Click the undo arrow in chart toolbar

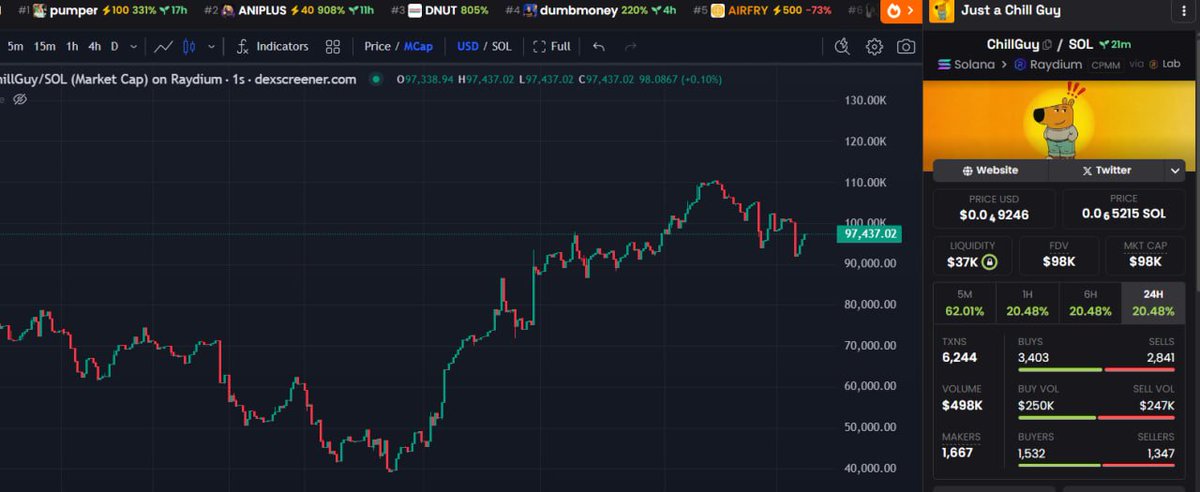pos(598,46)
